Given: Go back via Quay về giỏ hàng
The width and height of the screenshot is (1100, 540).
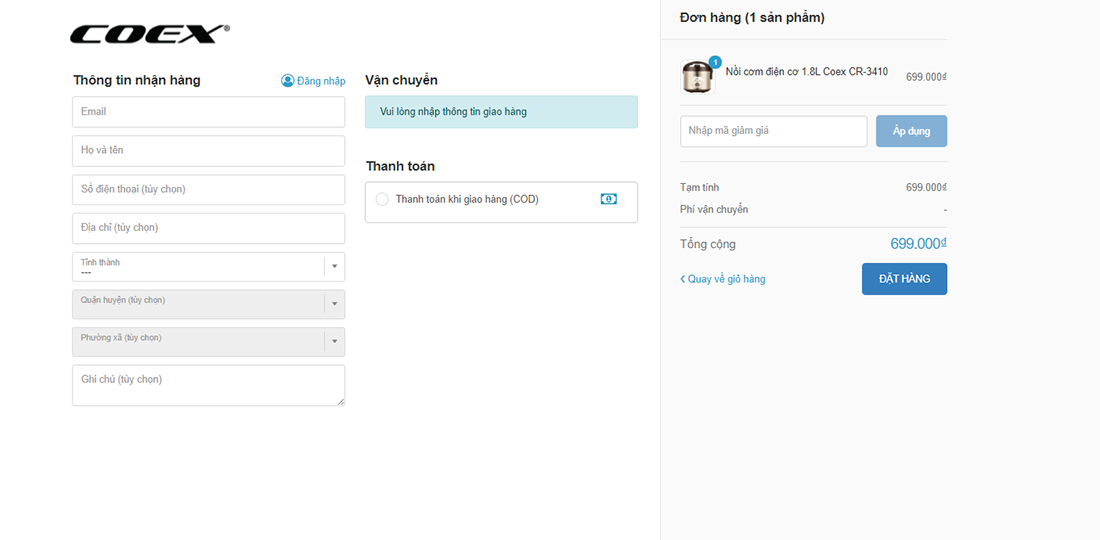Looking at the screenshot, I should (723, 279).
